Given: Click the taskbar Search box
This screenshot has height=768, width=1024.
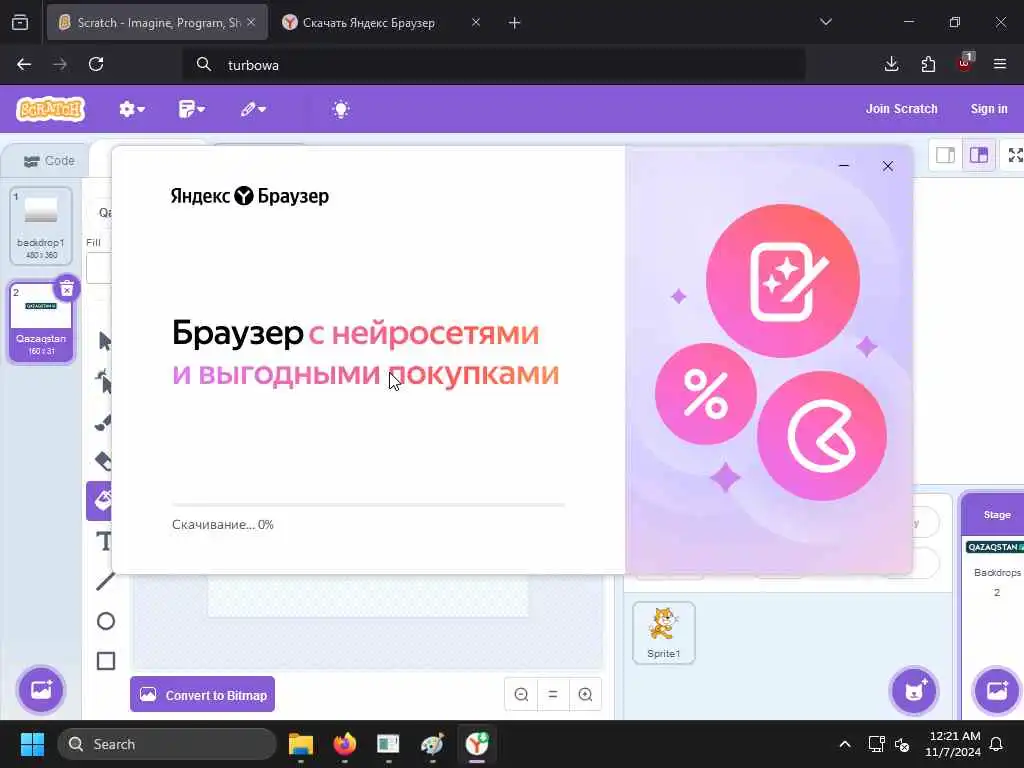Looking at the screenshot, I should [167, 744].
